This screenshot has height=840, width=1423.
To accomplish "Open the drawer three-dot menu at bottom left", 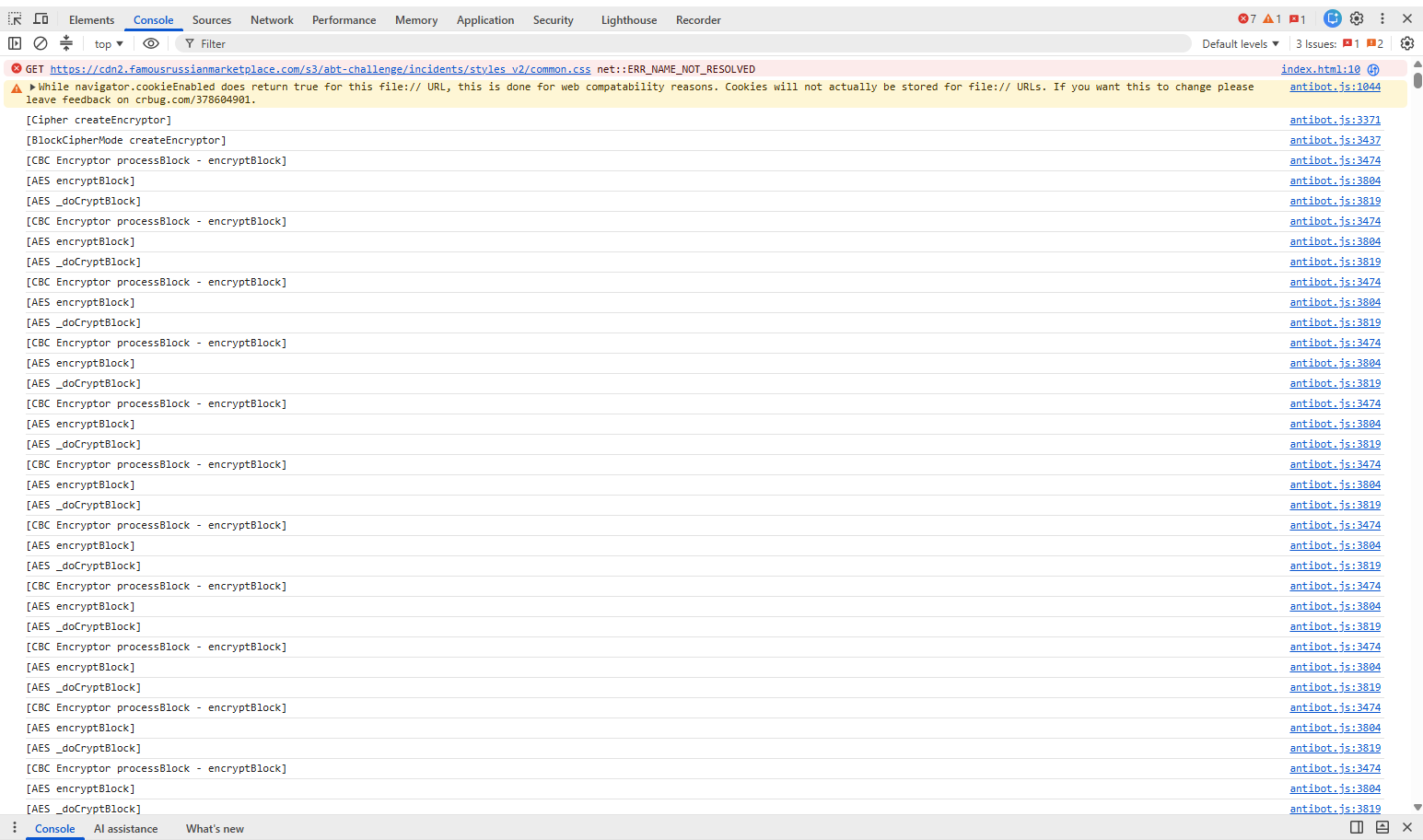I will [15, 828].
